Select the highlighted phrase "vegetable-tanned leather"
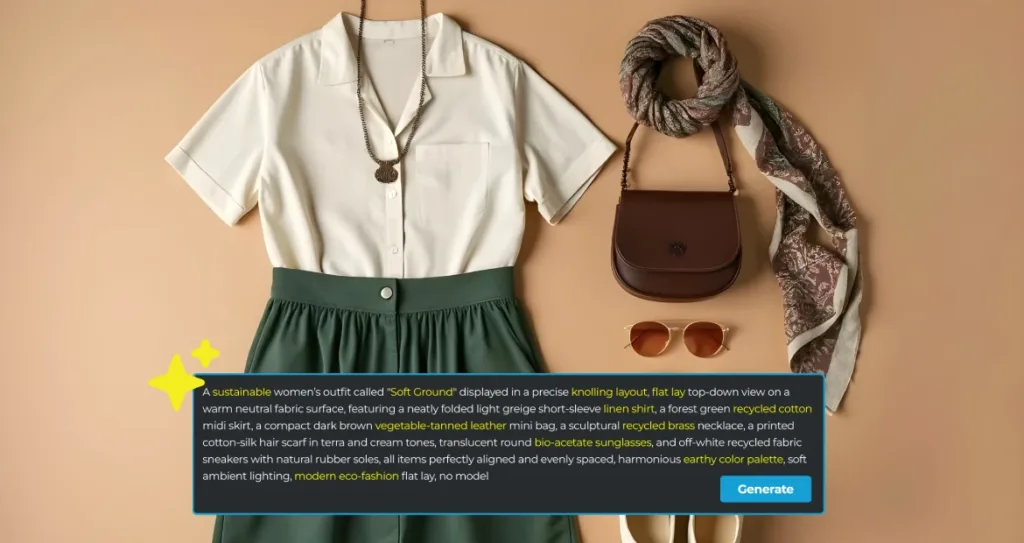The height and width of the screenshot is (543, 1024). (x=440, y=426)
